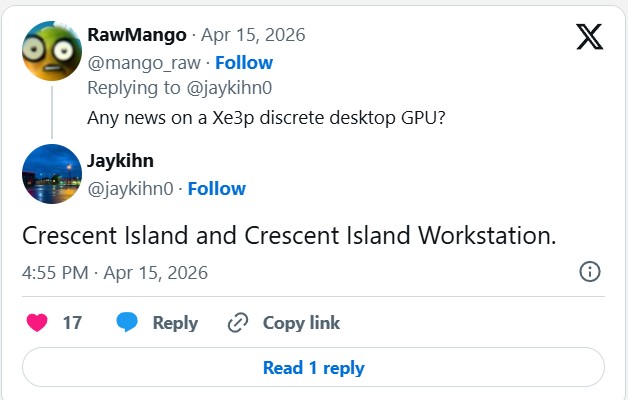Image resolution: width=628 pixels, height=400 pixels.
Task: Open the tweet info circle icon
Action: tap(590, 272)
